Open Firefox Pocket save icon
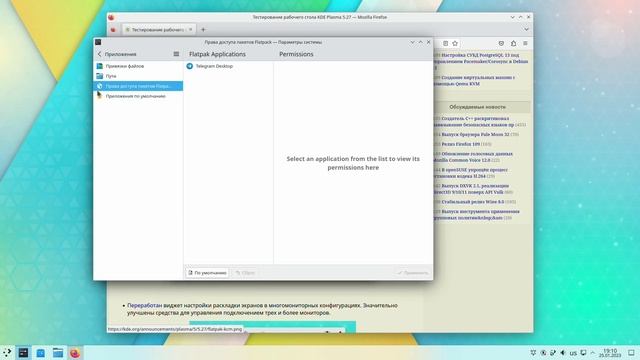Screen dimensions: 640x360 (501, 43)
